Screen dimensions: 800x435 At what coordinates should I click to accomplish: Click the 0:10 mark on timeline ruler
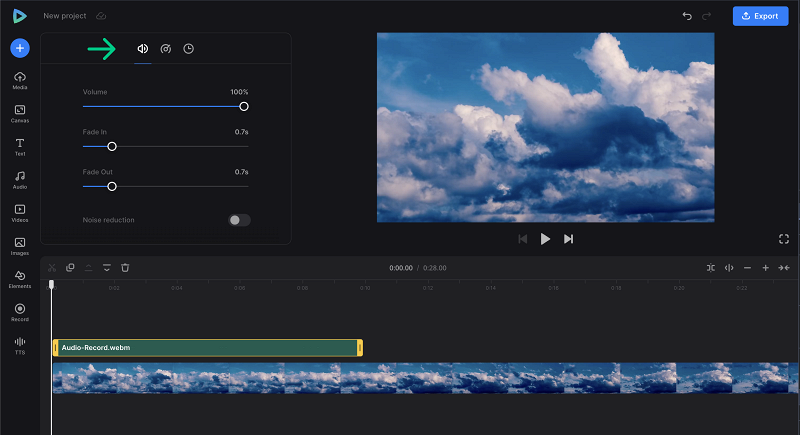click(365, 288)
